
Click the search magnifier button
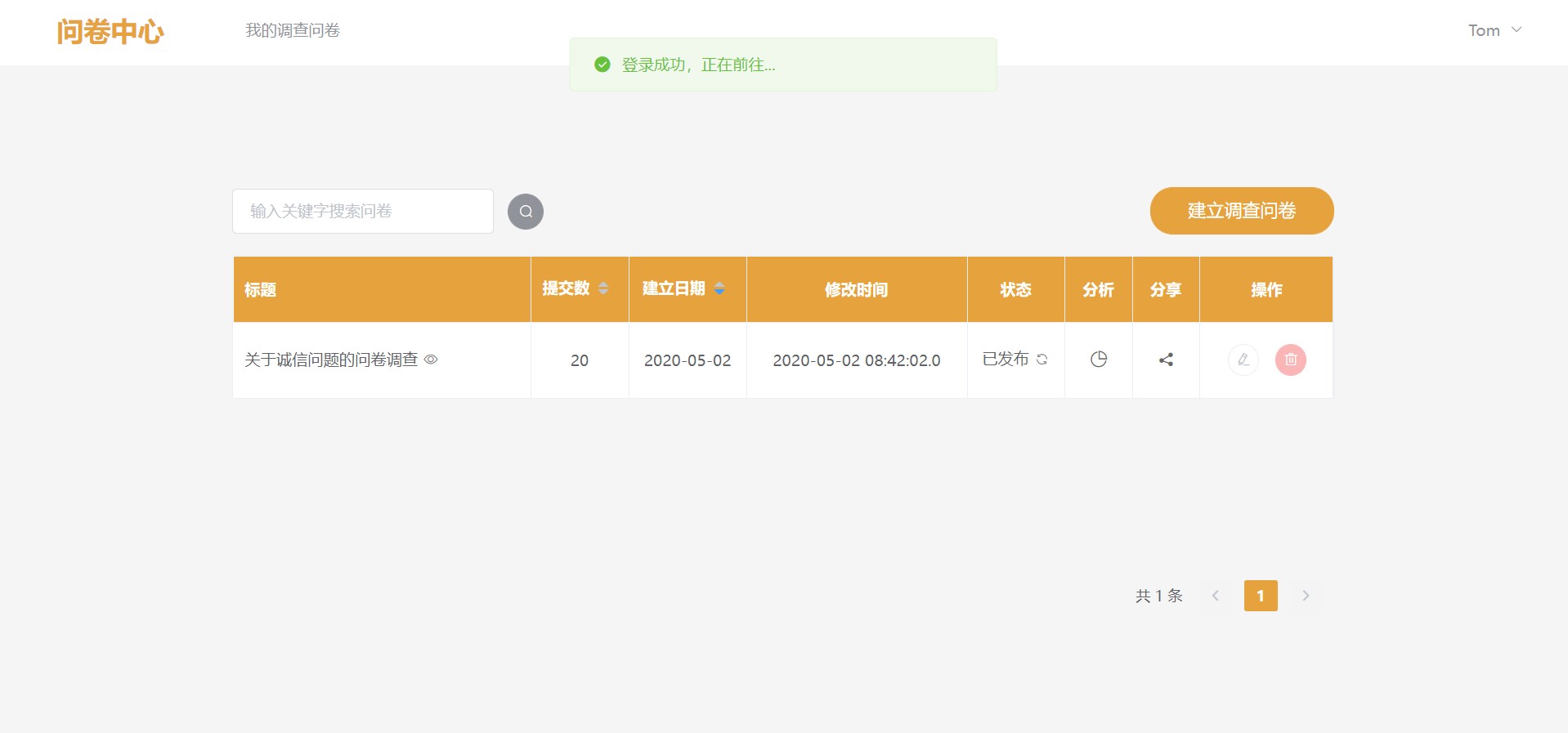click(526, 212)
